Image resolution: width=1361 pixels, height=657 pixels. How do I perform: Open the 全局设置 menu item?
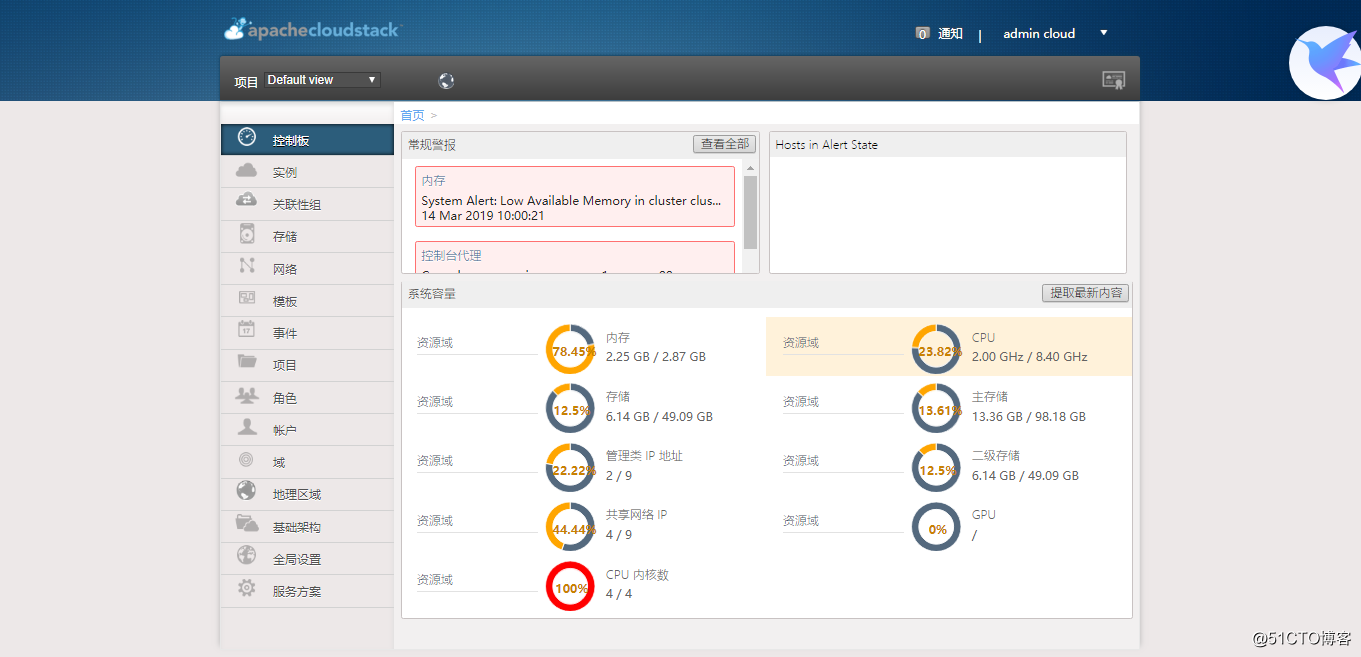(308, 559)
